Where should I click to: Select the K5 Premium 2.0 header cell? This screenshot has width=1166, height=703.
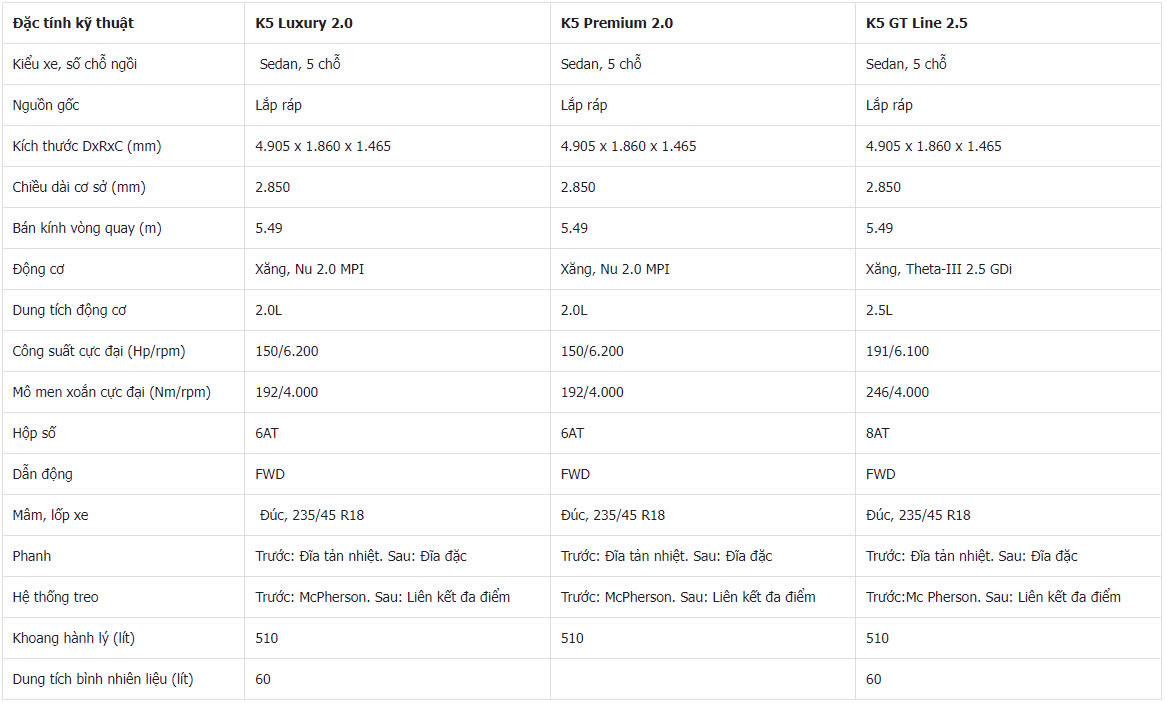pyautogui.click(x=703, y=23)
